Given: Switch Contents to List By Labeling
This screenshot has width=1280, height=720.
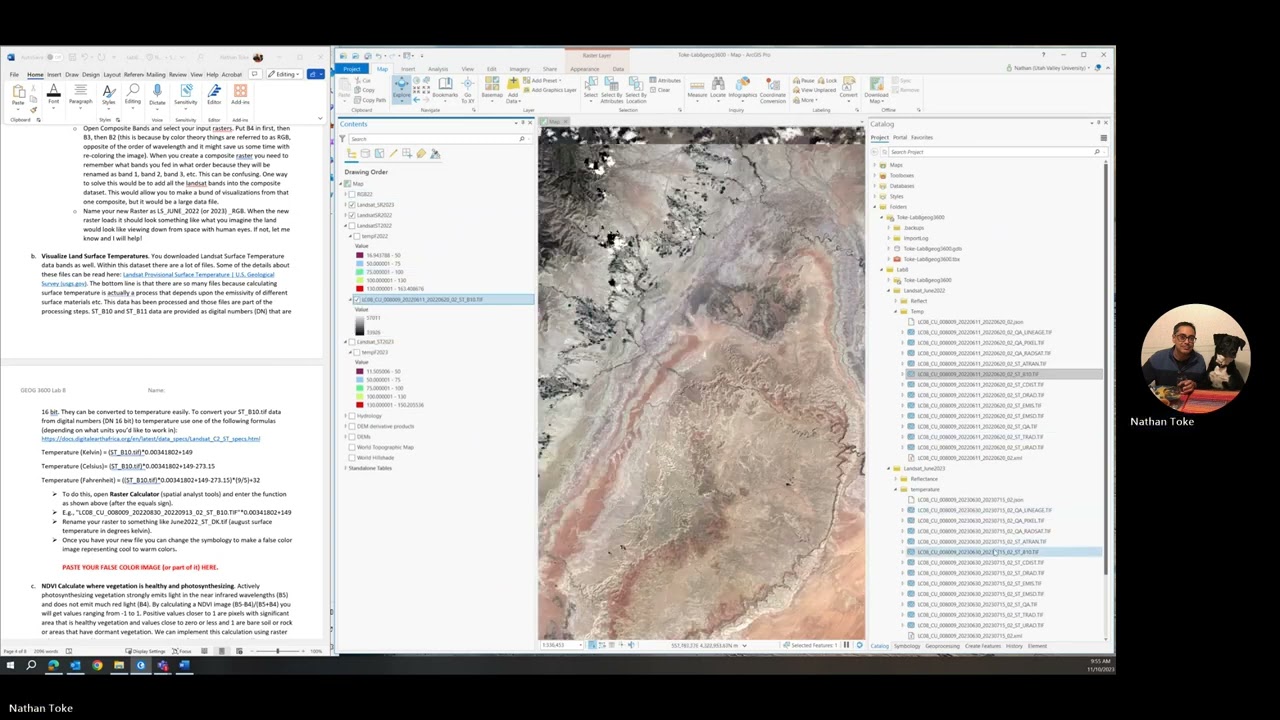Looking at the screenshot, I should point(421,154).
